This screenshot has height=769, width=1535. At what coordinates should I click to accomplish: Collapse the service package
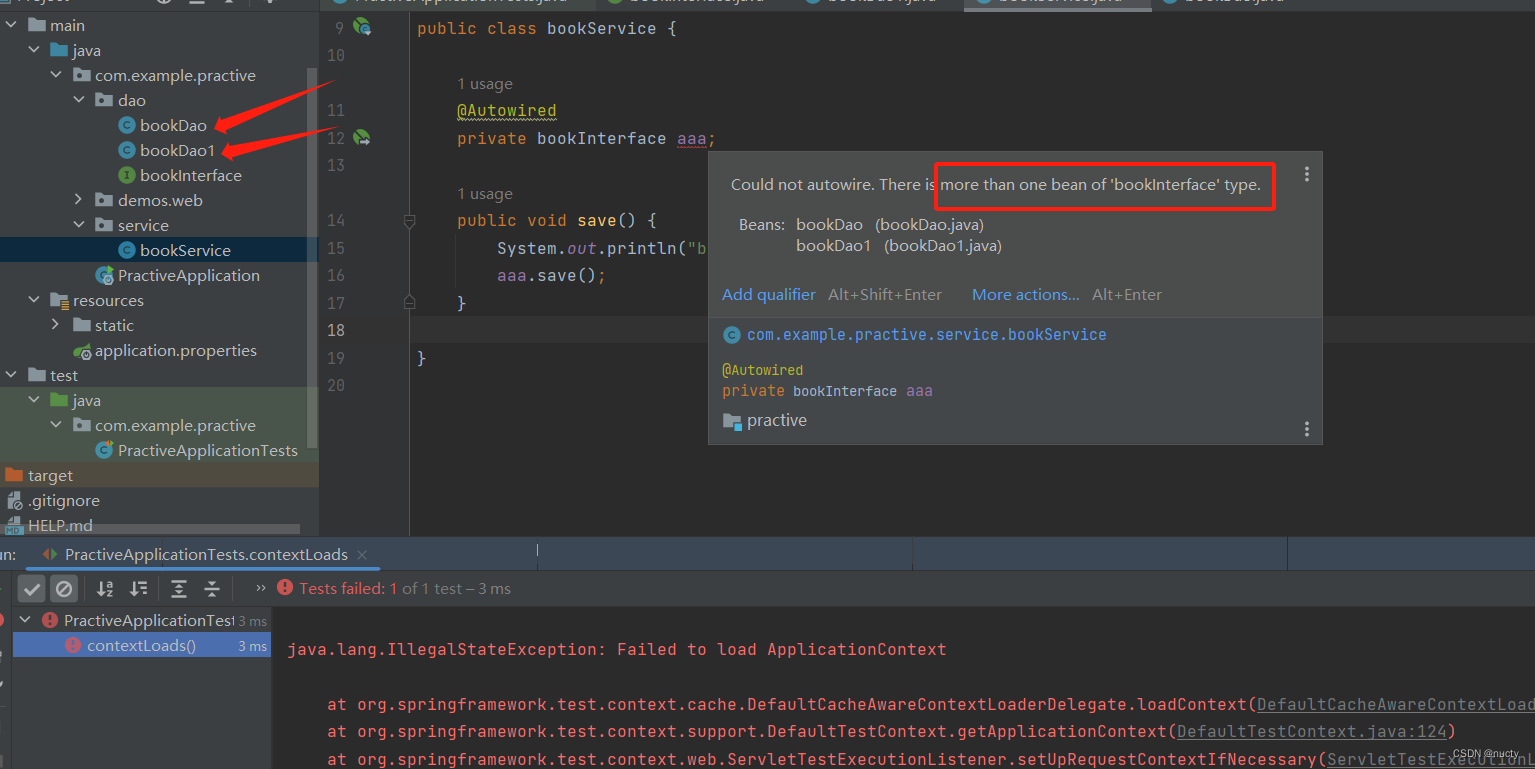point(79,225)
